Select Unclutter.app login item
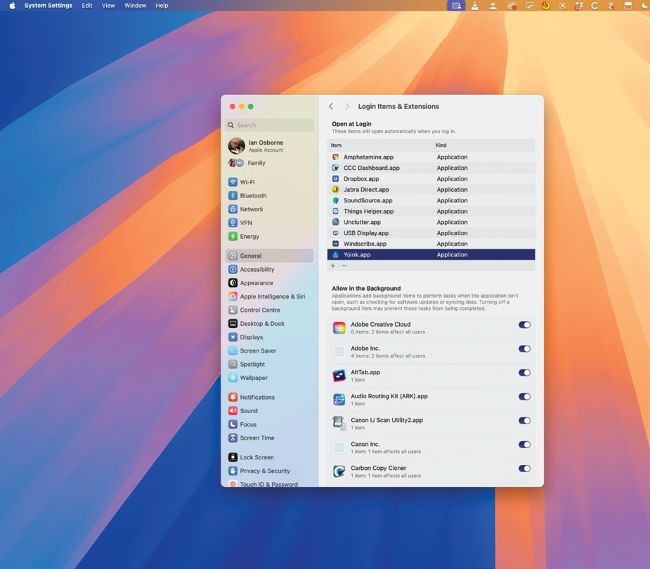The height and width of the screenshot is (569, 650). pos(431,222)
